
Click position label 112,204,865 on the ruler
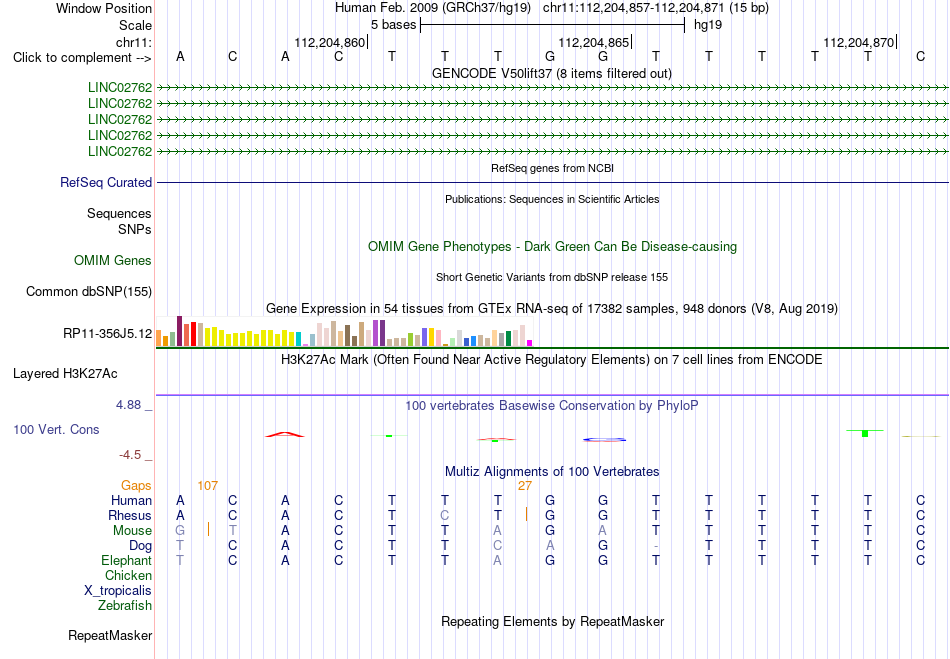point(594,42)
